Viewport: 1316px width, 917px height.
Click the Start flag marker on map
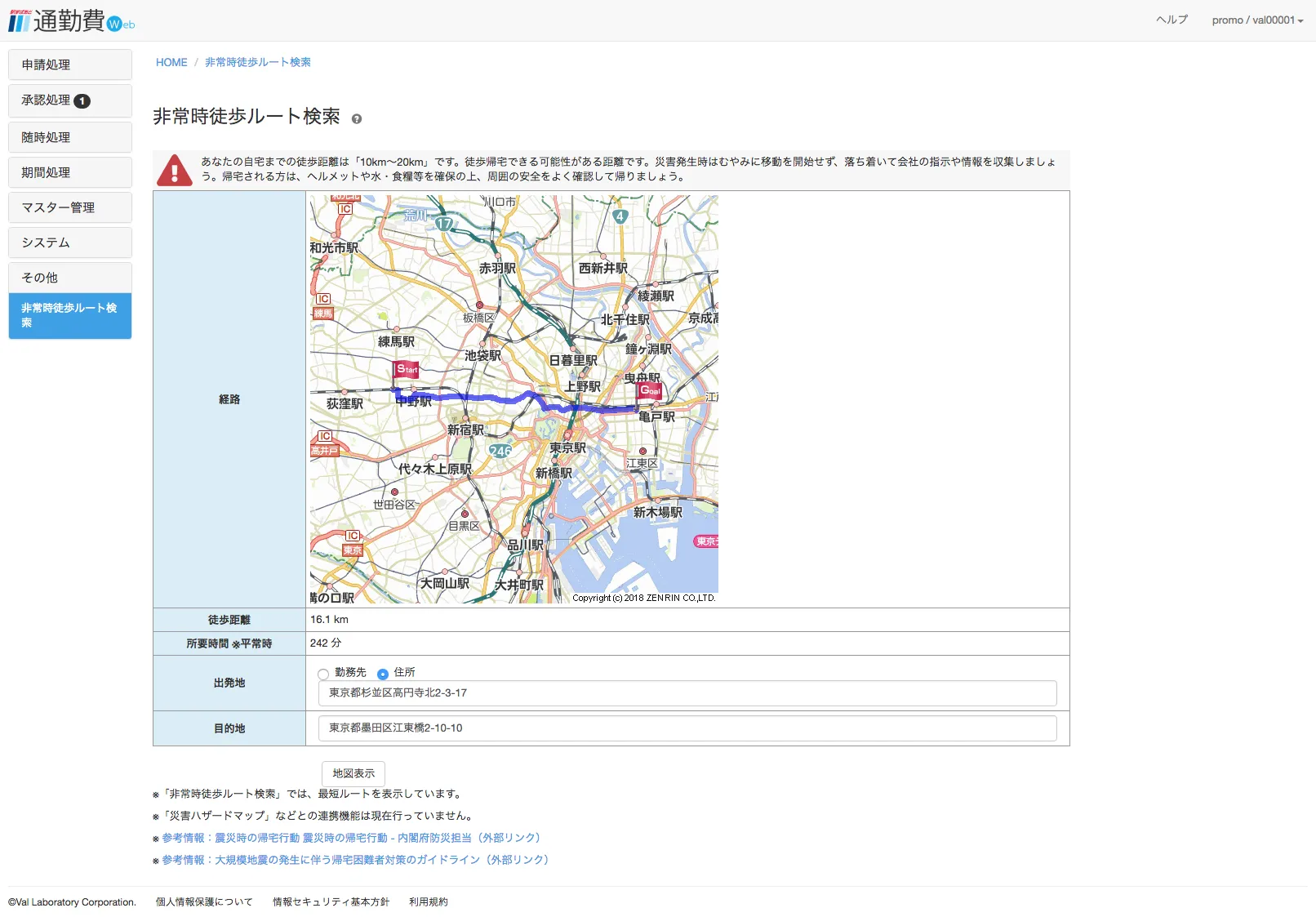(406, 370)
